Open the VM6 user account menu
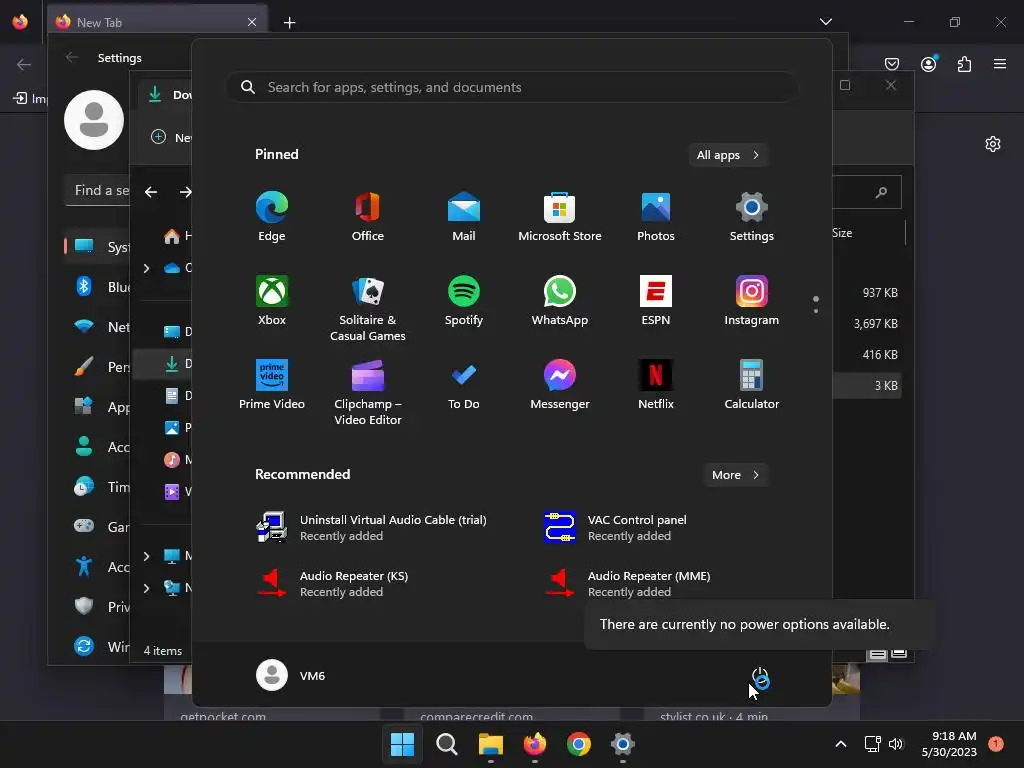The image size is (1024, 768). tap(291, 676)
